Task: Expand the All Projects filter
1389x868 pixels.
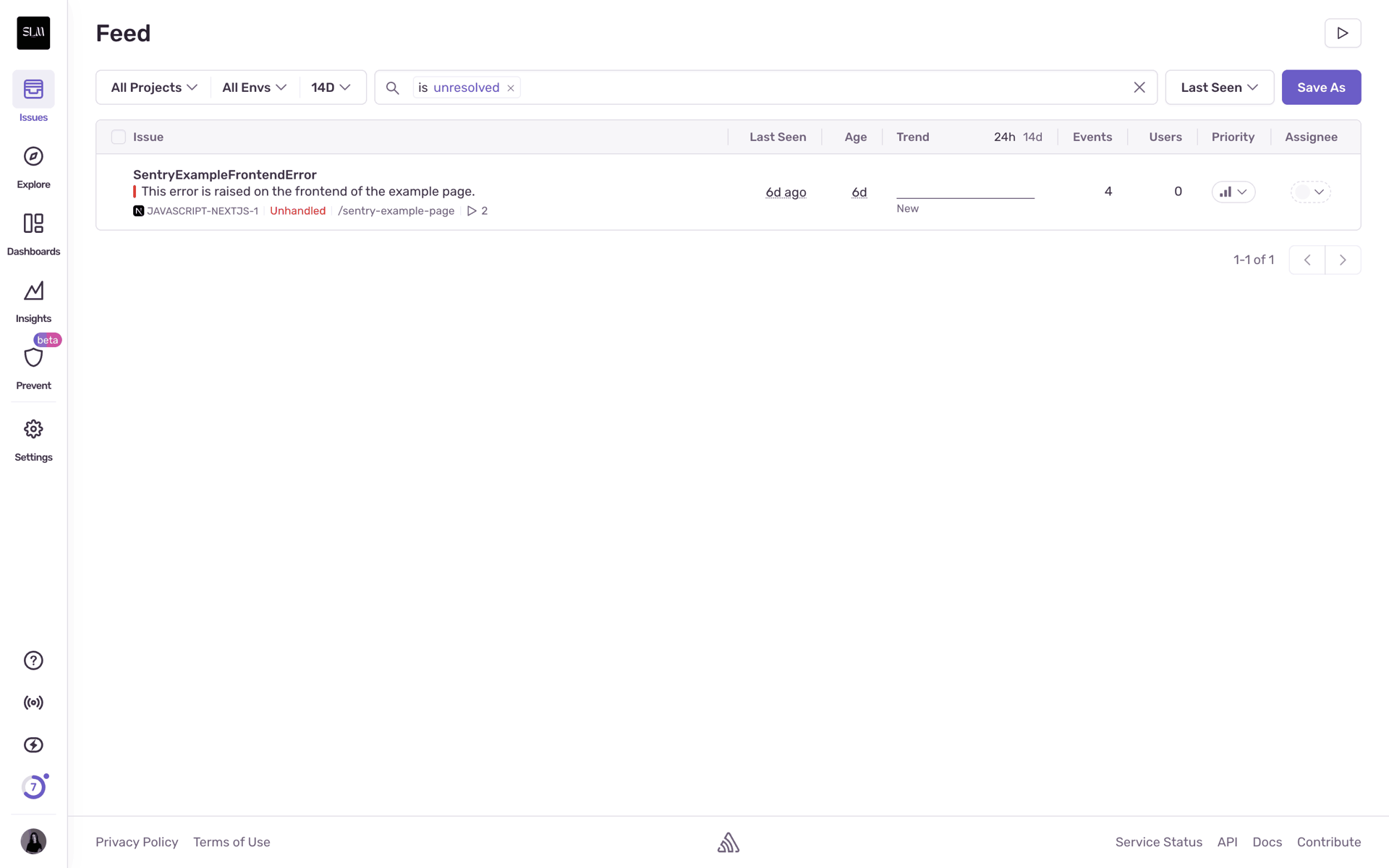Action: (153, 88)
